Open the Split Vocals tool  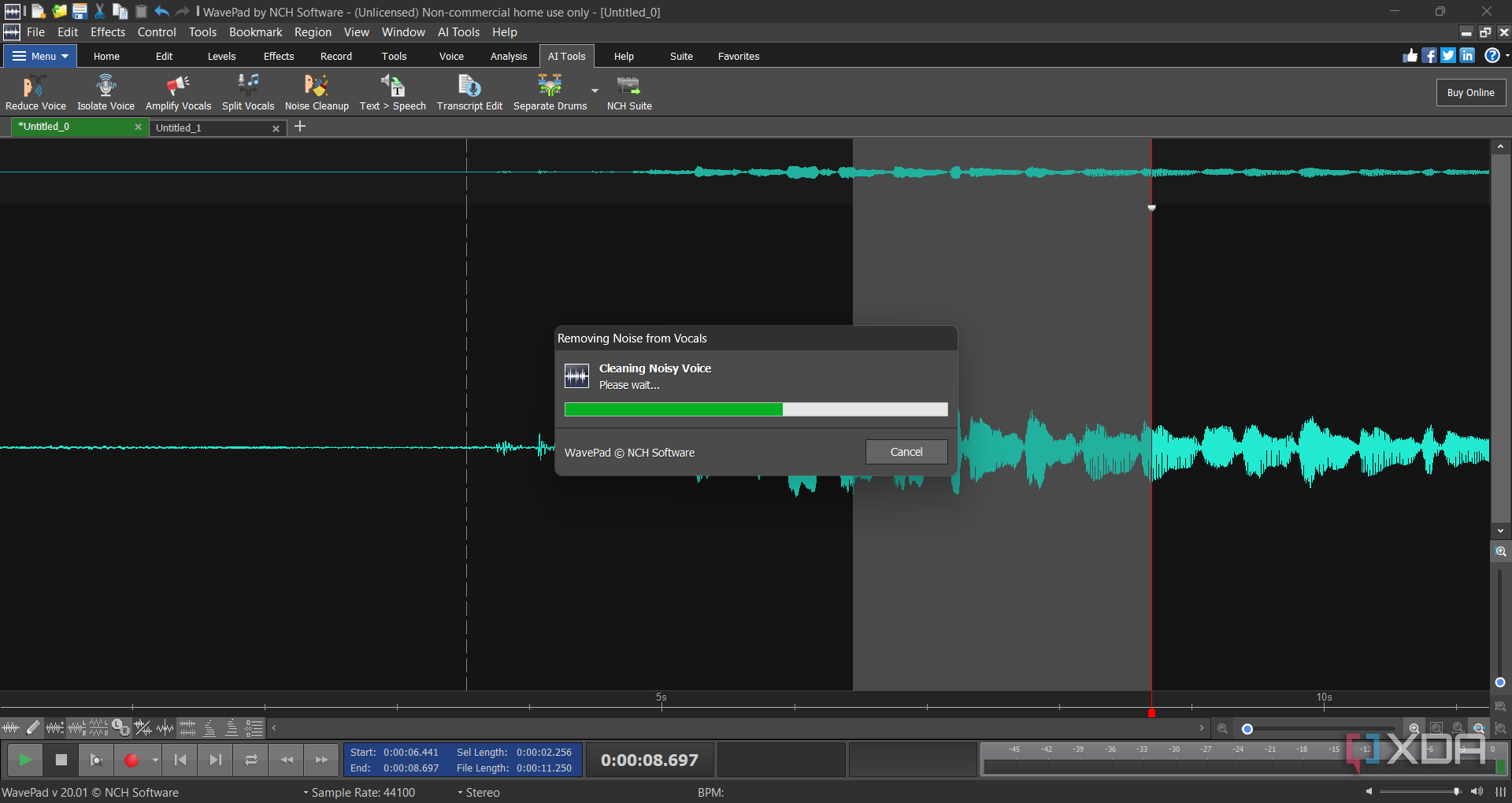click(248, 93)
